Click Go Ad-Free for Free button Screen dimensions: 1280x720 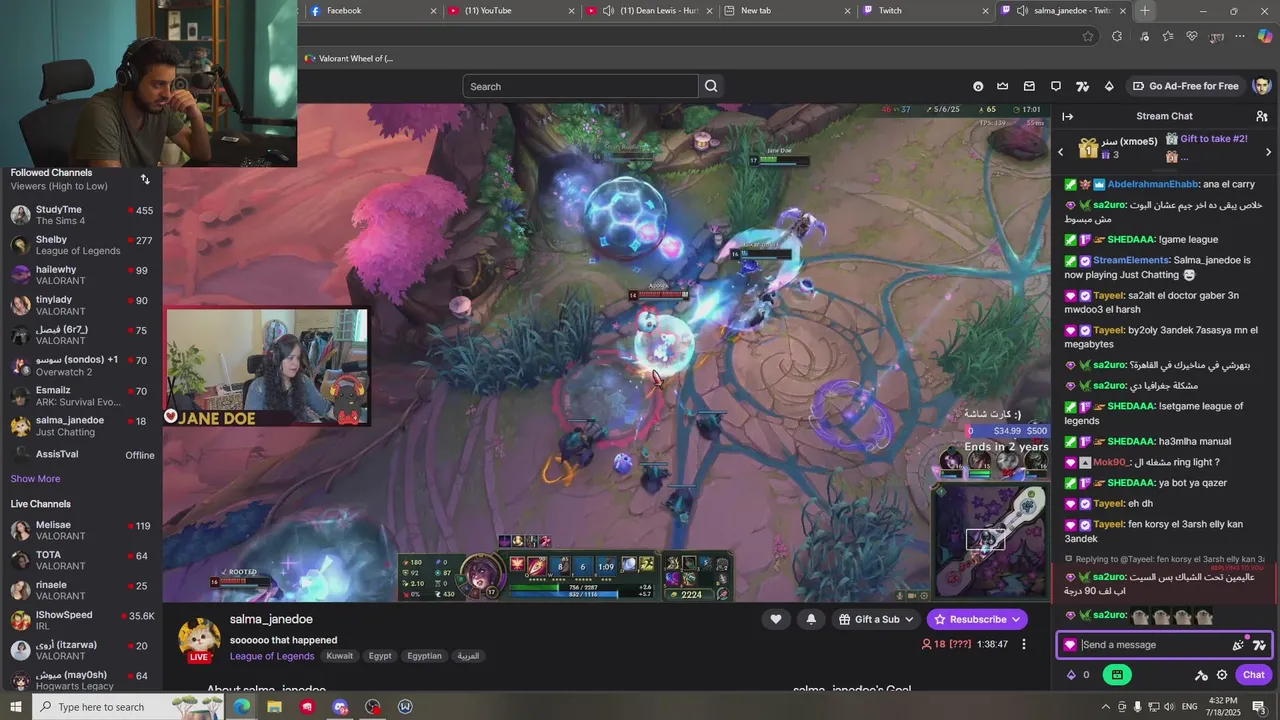(x=1186, y=86)
